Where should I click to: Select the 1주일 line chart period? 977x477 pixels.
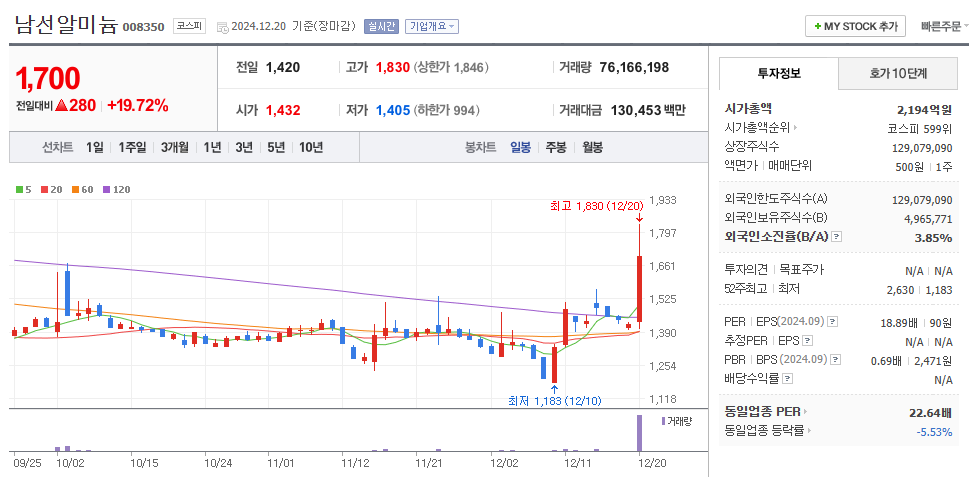[132, 148]
